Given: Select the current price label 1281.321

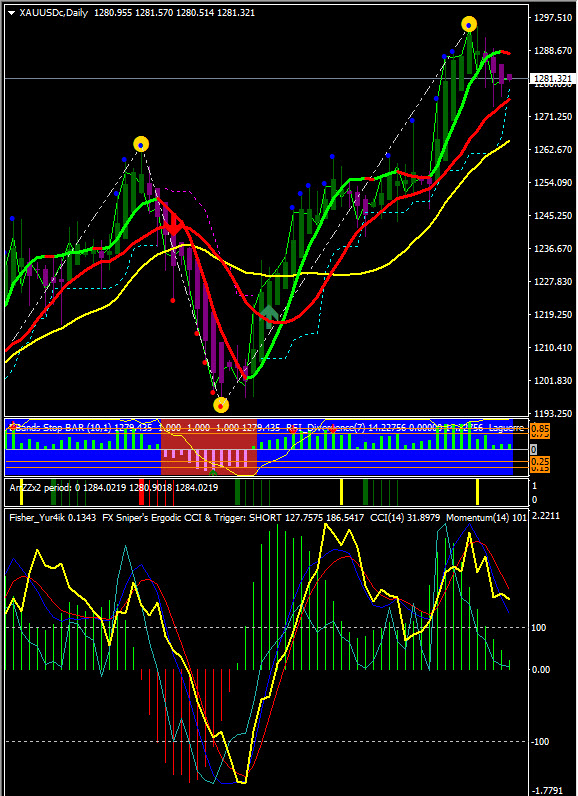Looking at the screenshot, I should 552,79.
